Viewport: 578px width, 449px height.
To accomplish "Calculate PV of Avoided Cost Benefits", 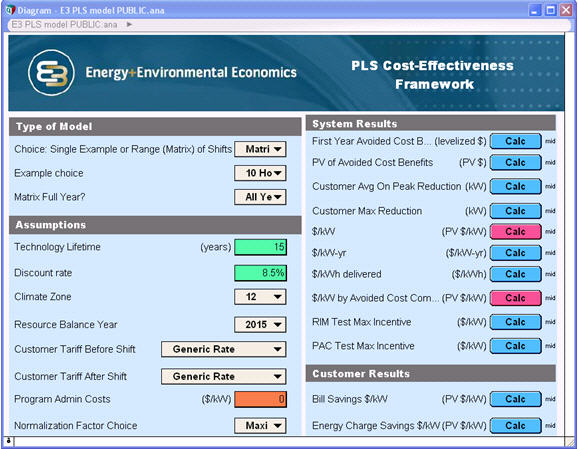I will [516, 163].
